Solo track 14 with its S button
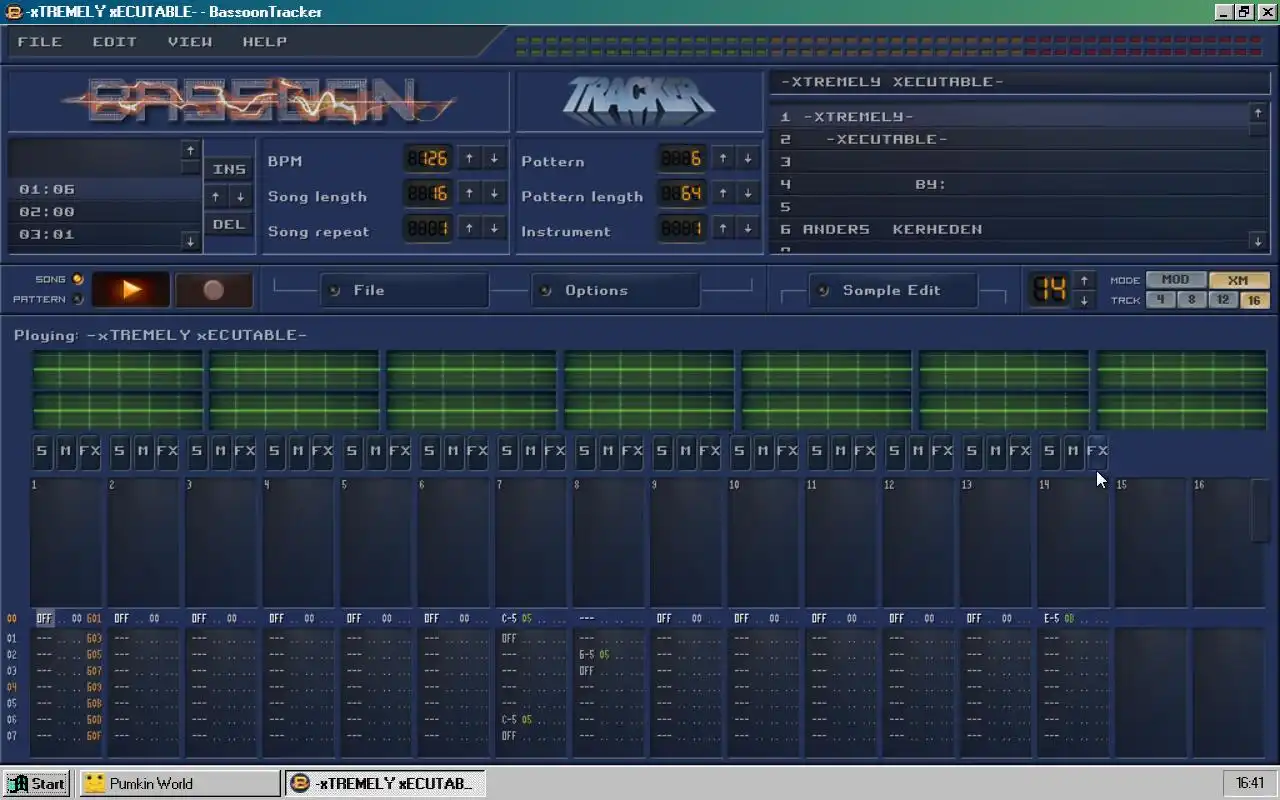Screen dimensions: 1280x800 (x=1049, y=451)
